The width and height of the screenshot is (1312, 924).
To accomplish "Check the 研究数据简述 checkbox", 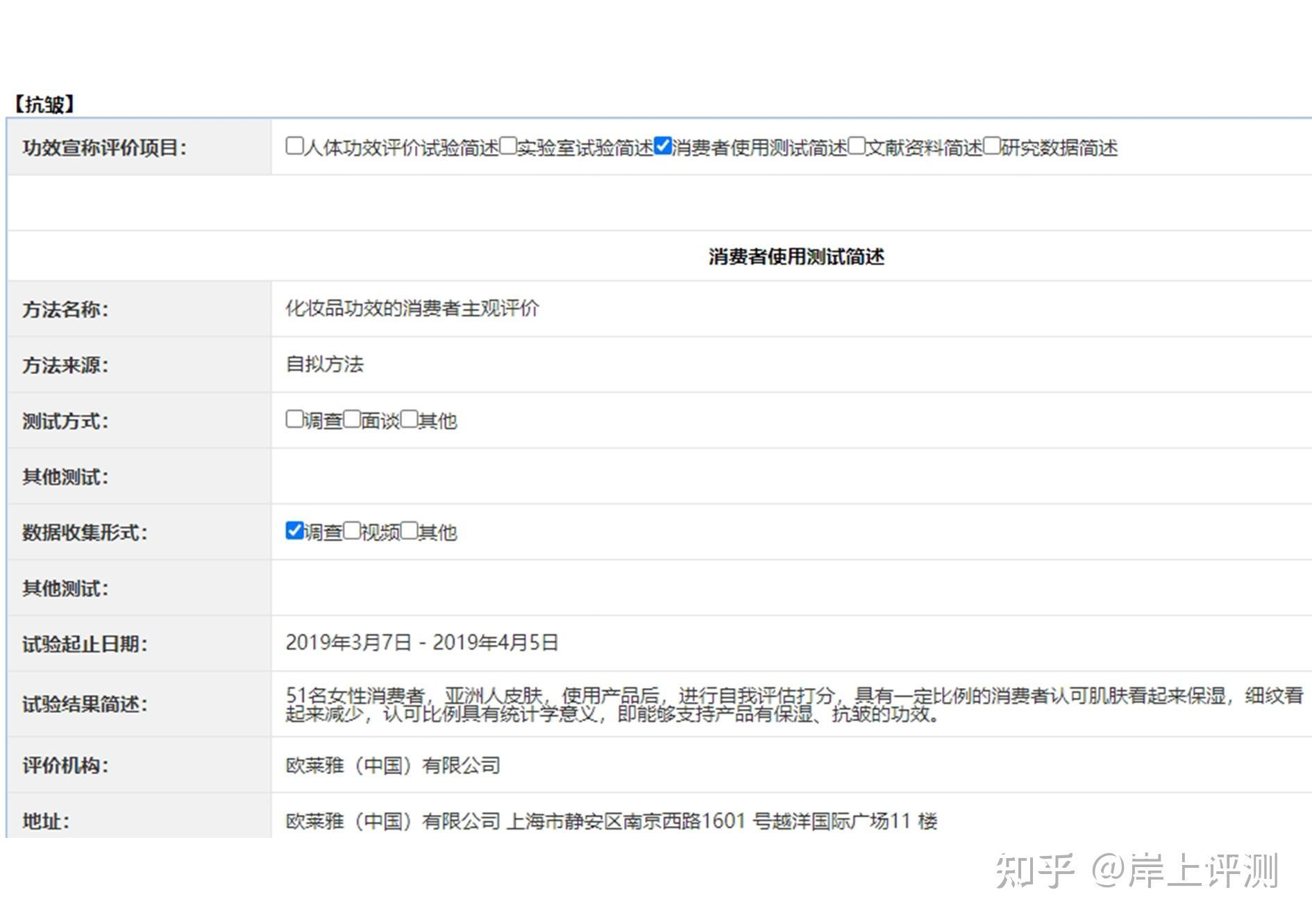I will click(991, 146).
